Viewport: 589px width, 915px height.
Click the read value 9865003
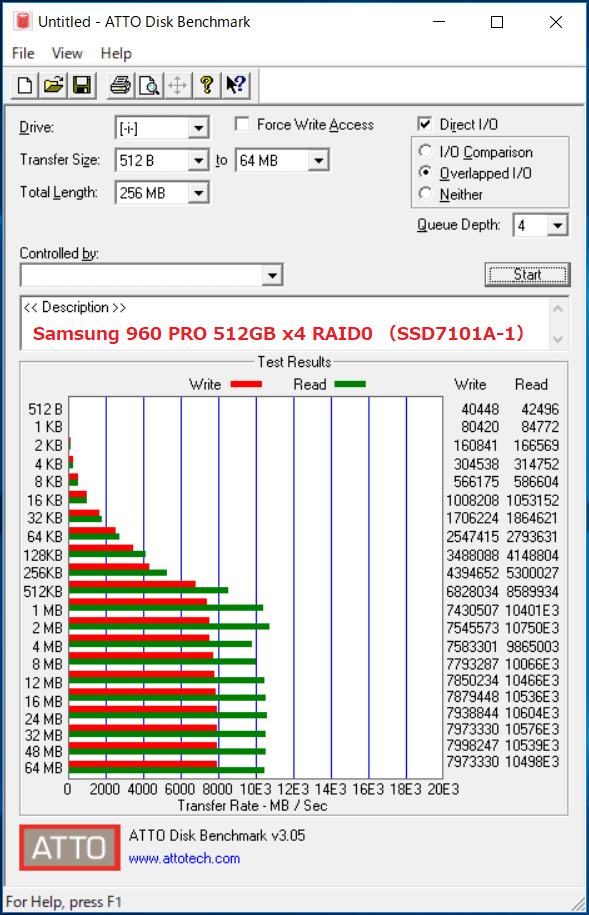pos(533,647)
